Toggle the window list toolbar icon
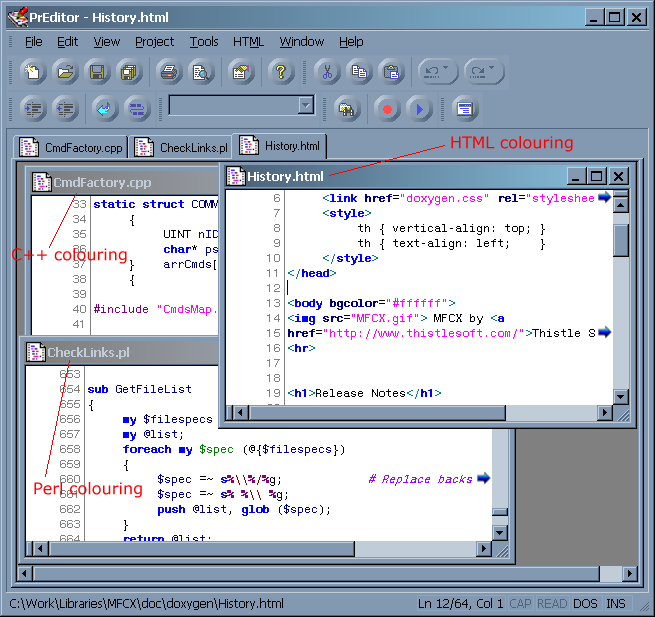Image resolution: width=655 pixels, height=617 pixels. pyautogui.click(x=465, y=109)
